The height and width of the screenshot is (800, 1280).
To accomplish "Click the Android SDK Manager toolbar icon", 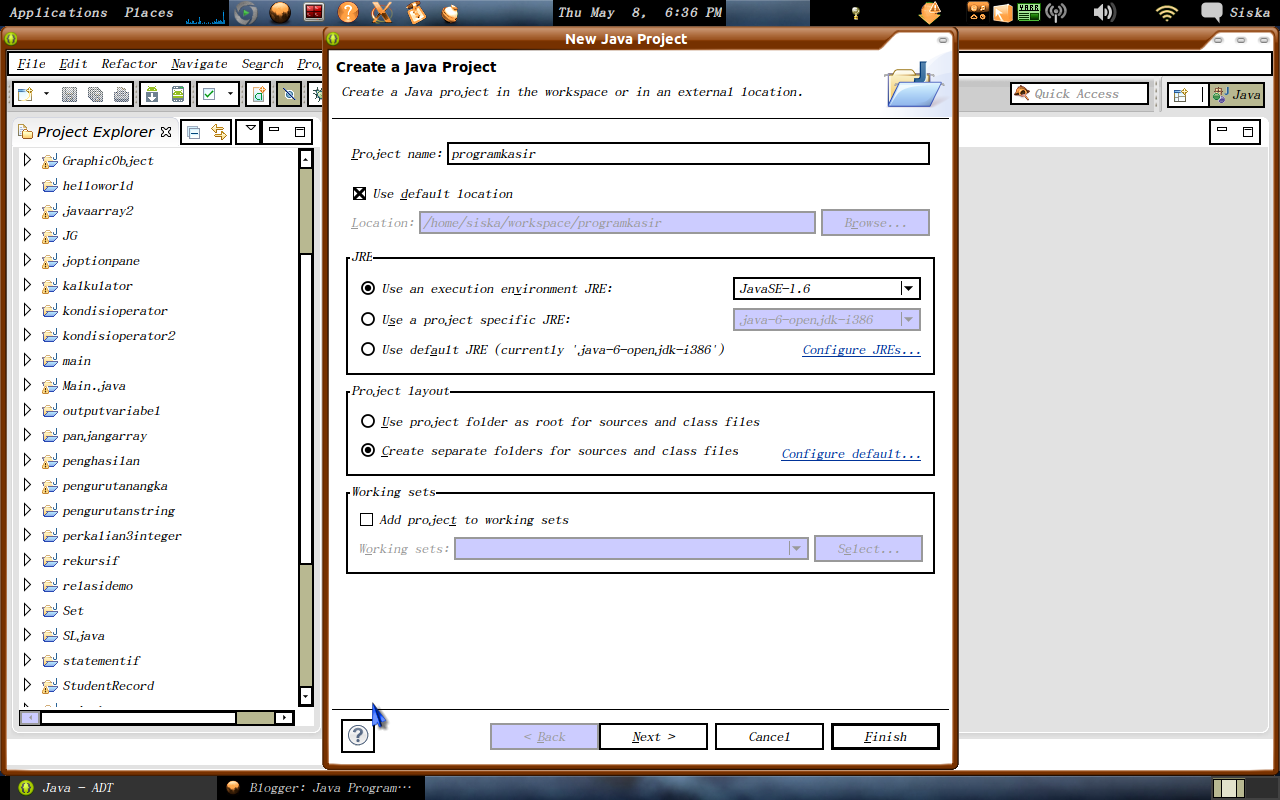I will point(152,93).
